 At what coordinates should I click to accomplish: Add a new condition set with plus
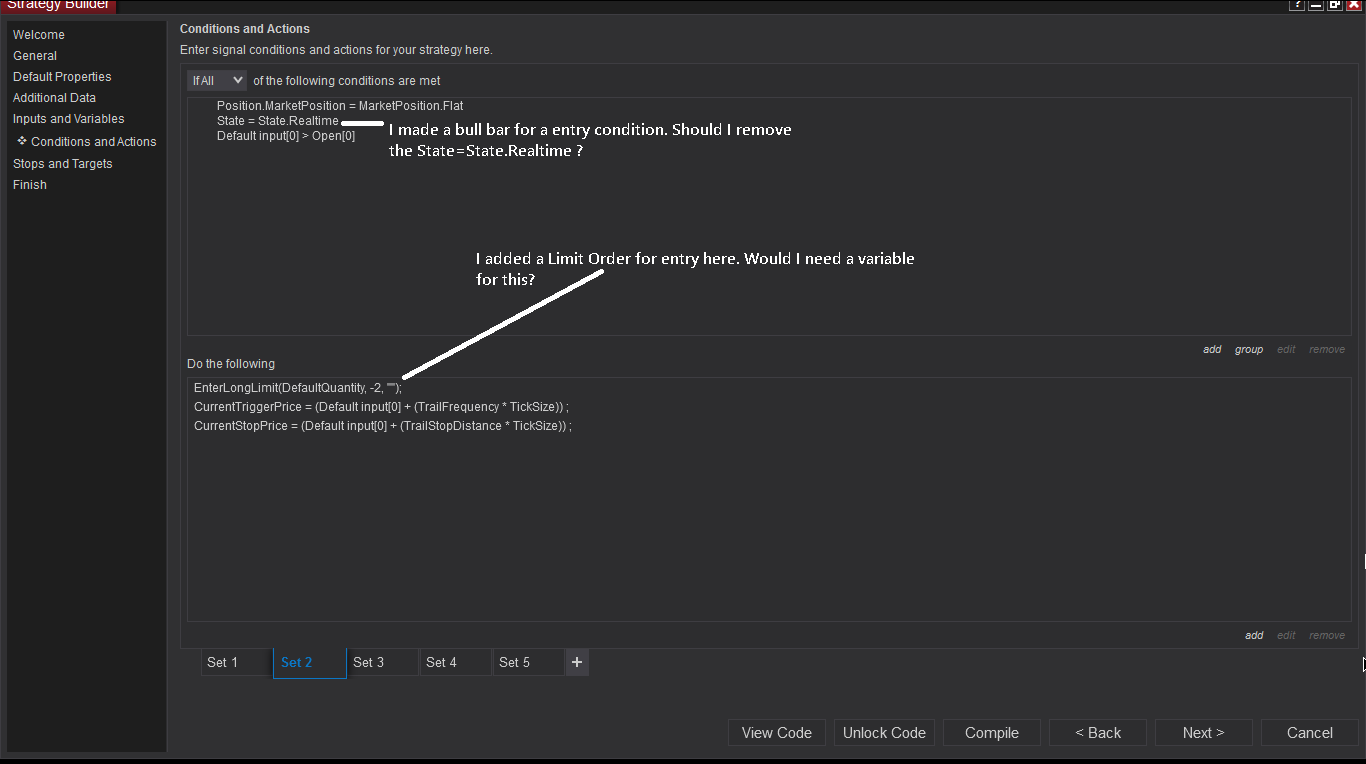[577, 662]
